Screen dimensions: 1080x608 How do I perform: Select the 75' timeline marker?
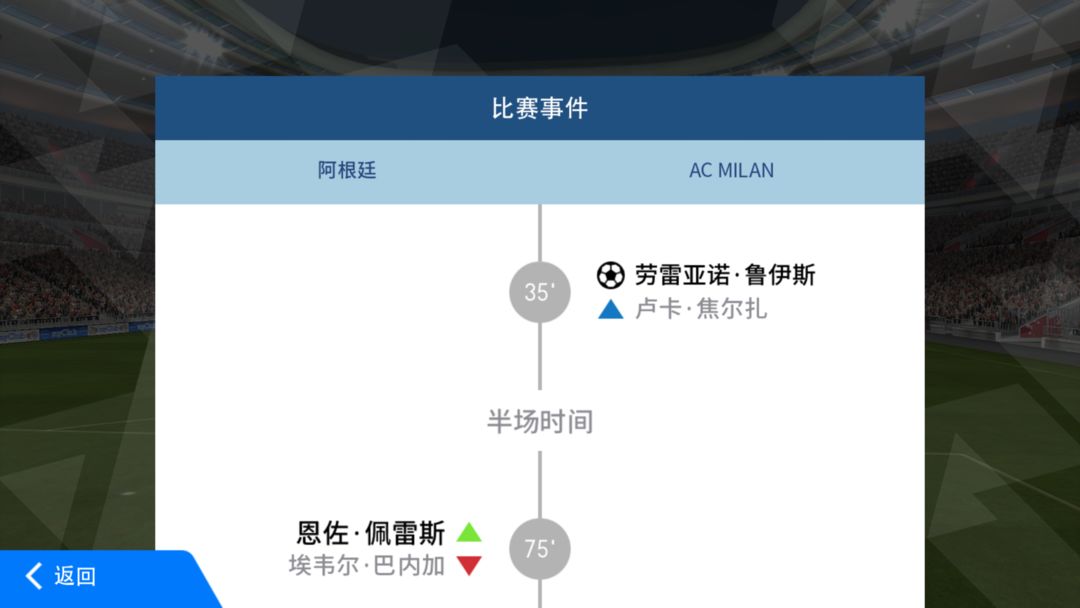pos(539,549)
